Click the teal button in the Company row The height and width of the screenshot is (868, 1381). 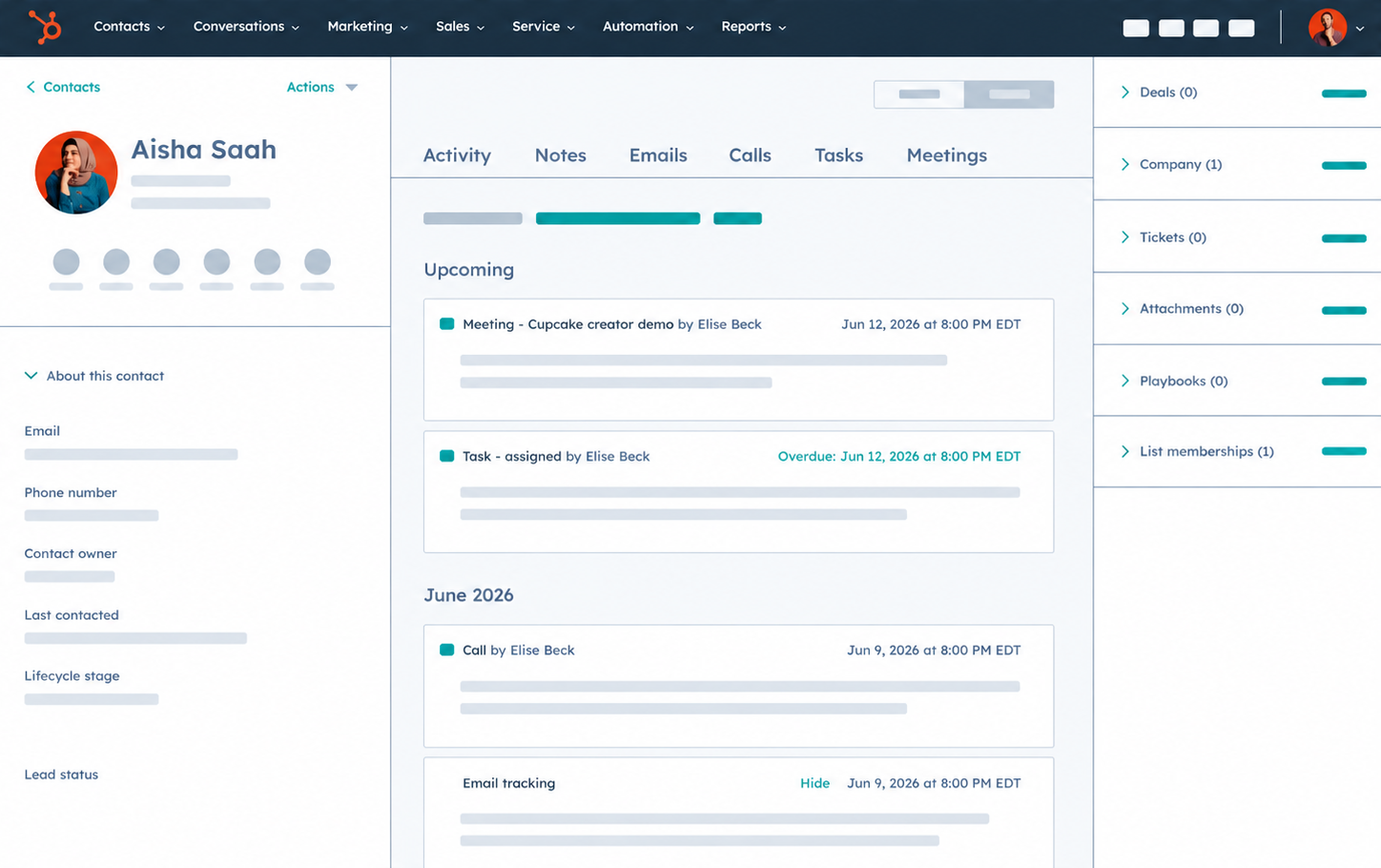click(1344, 165)
